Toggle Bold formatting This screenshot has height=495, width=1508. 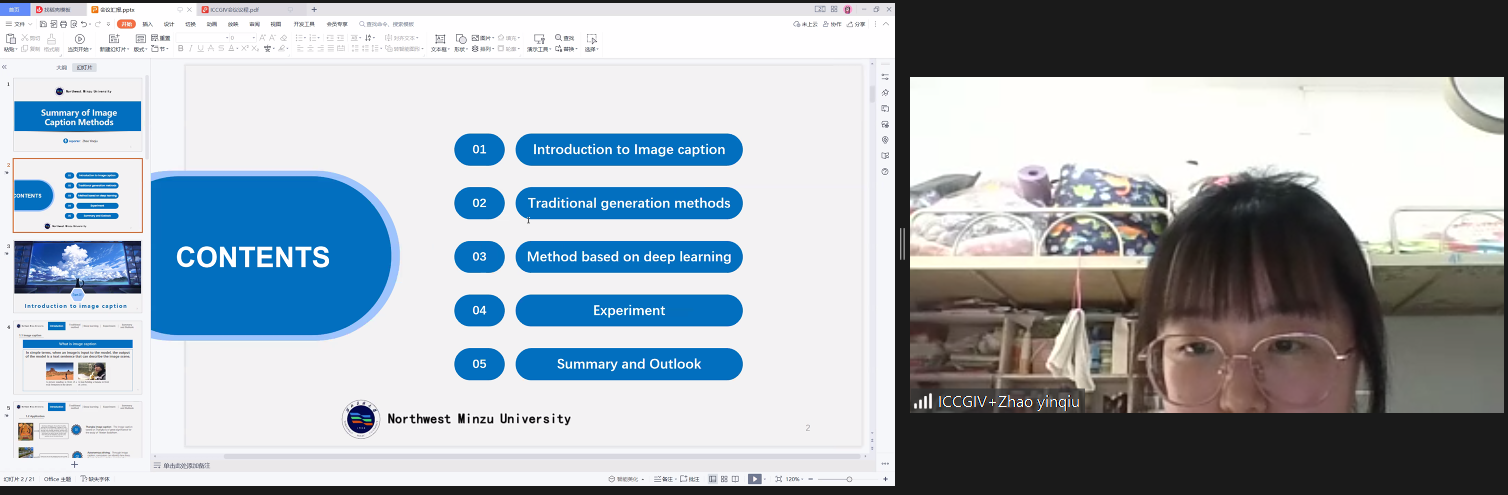[180, 48]
